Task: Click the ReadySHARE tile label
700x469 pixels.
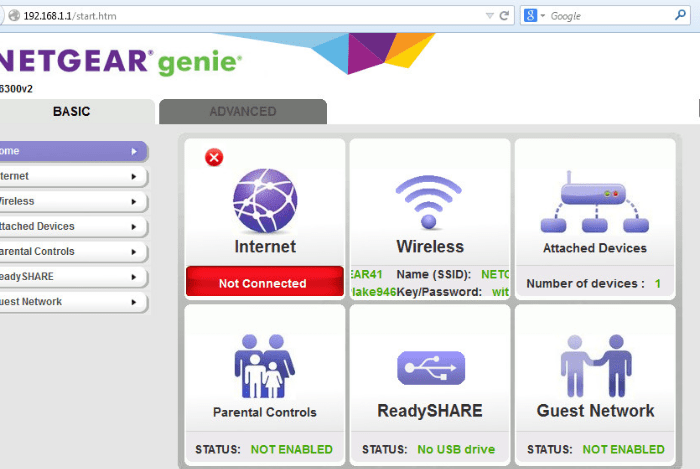Action: [x=430, y=411]
